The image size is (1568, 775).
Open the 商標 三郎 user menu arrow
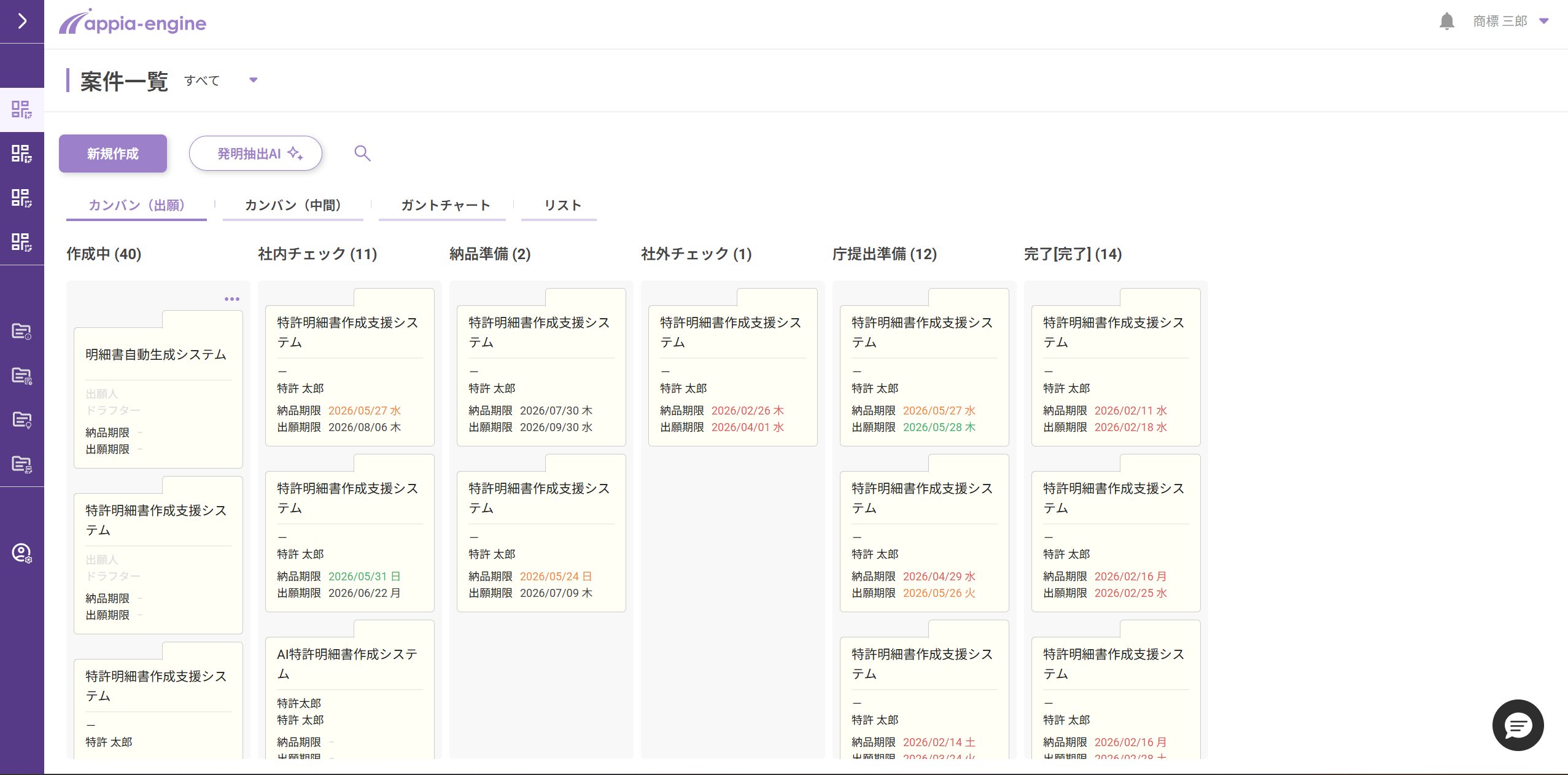[x=1544, y=21]
